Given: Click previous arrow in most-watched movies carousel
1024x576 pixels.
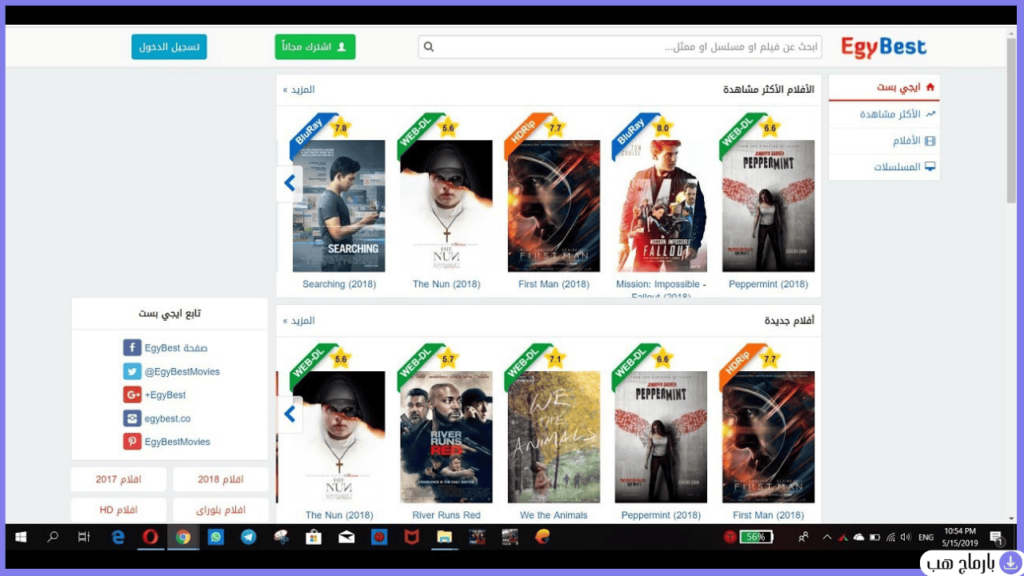Looking at the screenshot, I should [290, 183].
